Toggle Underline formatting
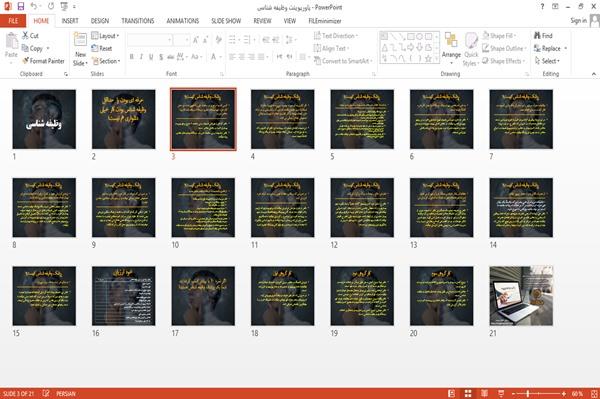The height and width of the screenshot is (399, 600). point(151,57)
